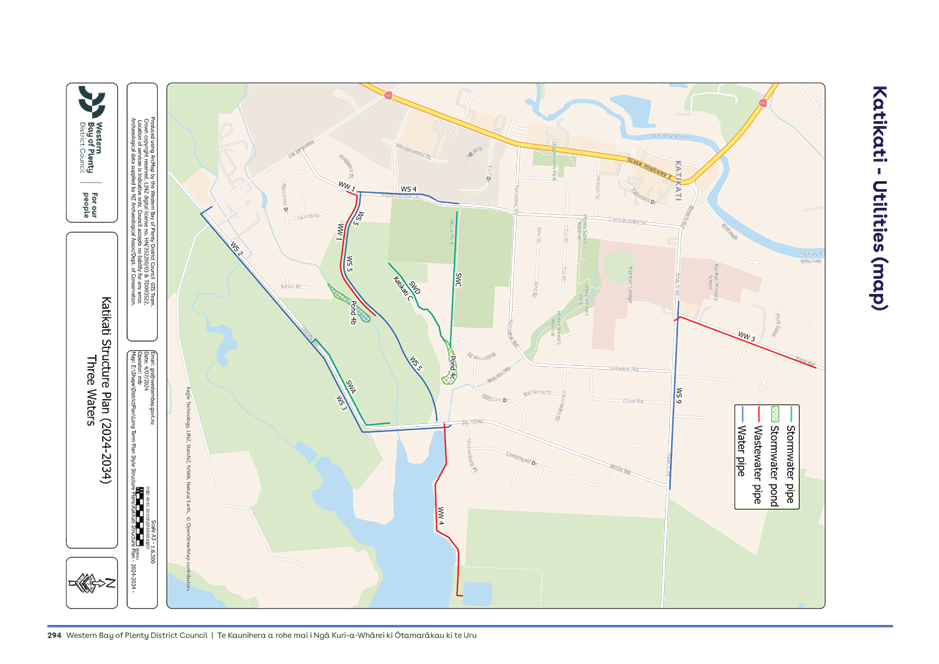Click the Katikati College map label
The width and height of the screenshot is (939, 664).
click(x=630, y=284)
